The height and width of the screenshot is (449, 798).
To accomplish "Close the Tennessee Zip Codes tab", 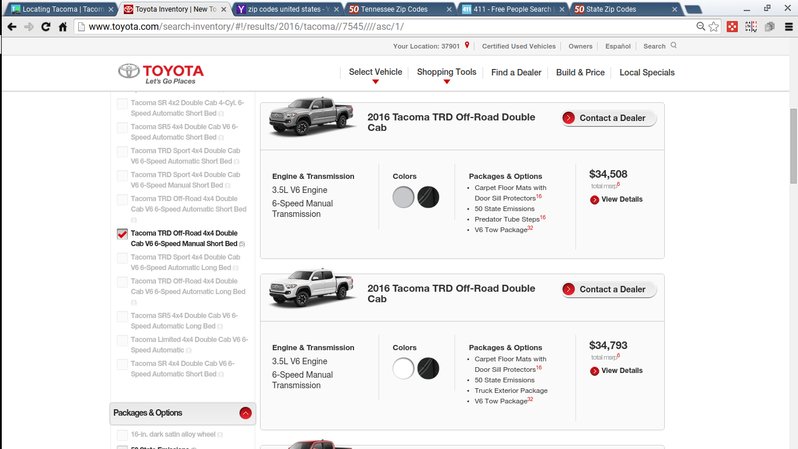I will click(x=449, y=9).
